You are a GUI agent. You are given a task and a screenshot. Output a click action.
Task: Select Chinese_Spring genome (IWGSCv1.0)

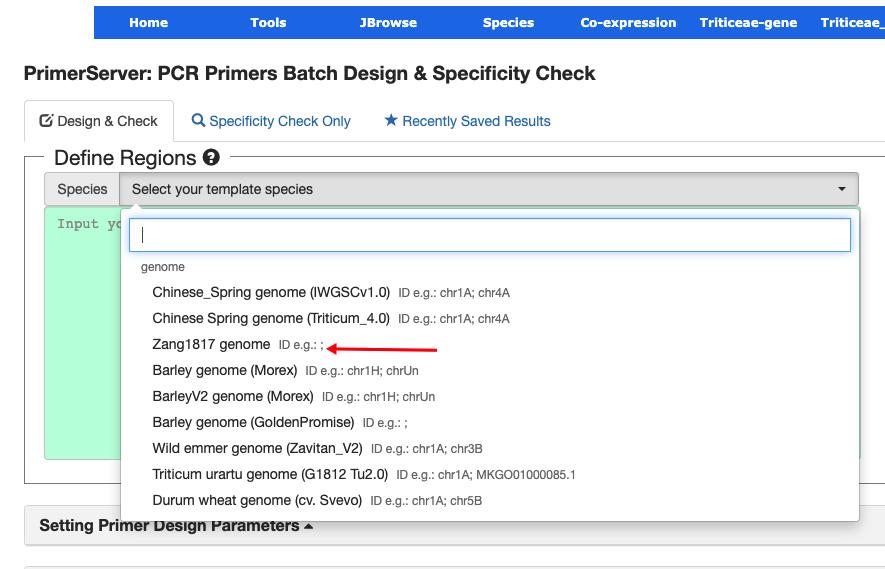271,293
